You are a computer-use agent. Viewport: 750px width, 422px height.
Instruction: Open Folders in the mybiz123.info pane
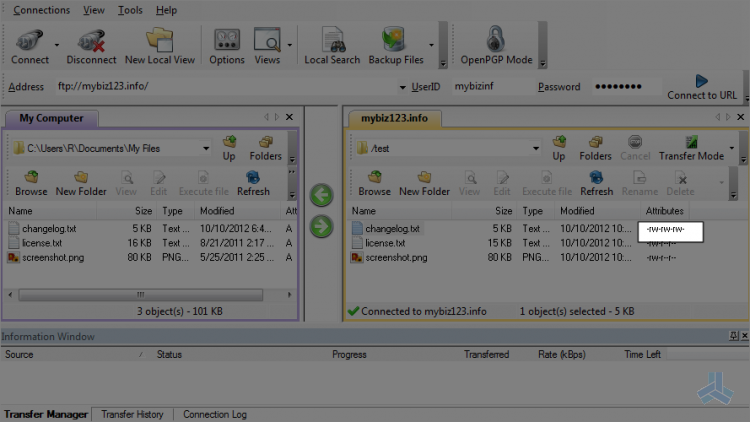tap(595, 148)
